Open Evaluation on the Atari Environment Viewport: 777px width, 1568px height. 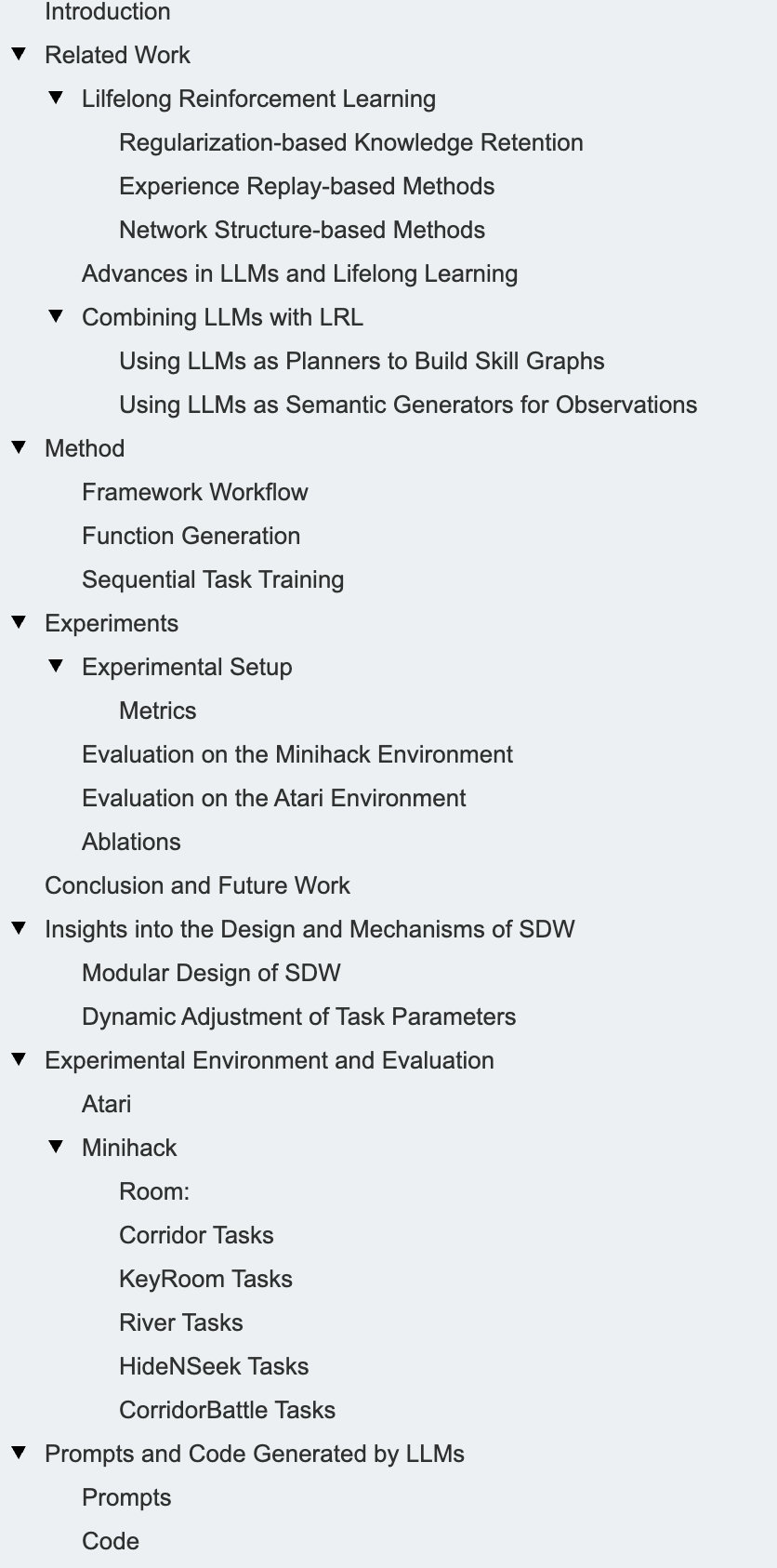[x=274, y=798]
